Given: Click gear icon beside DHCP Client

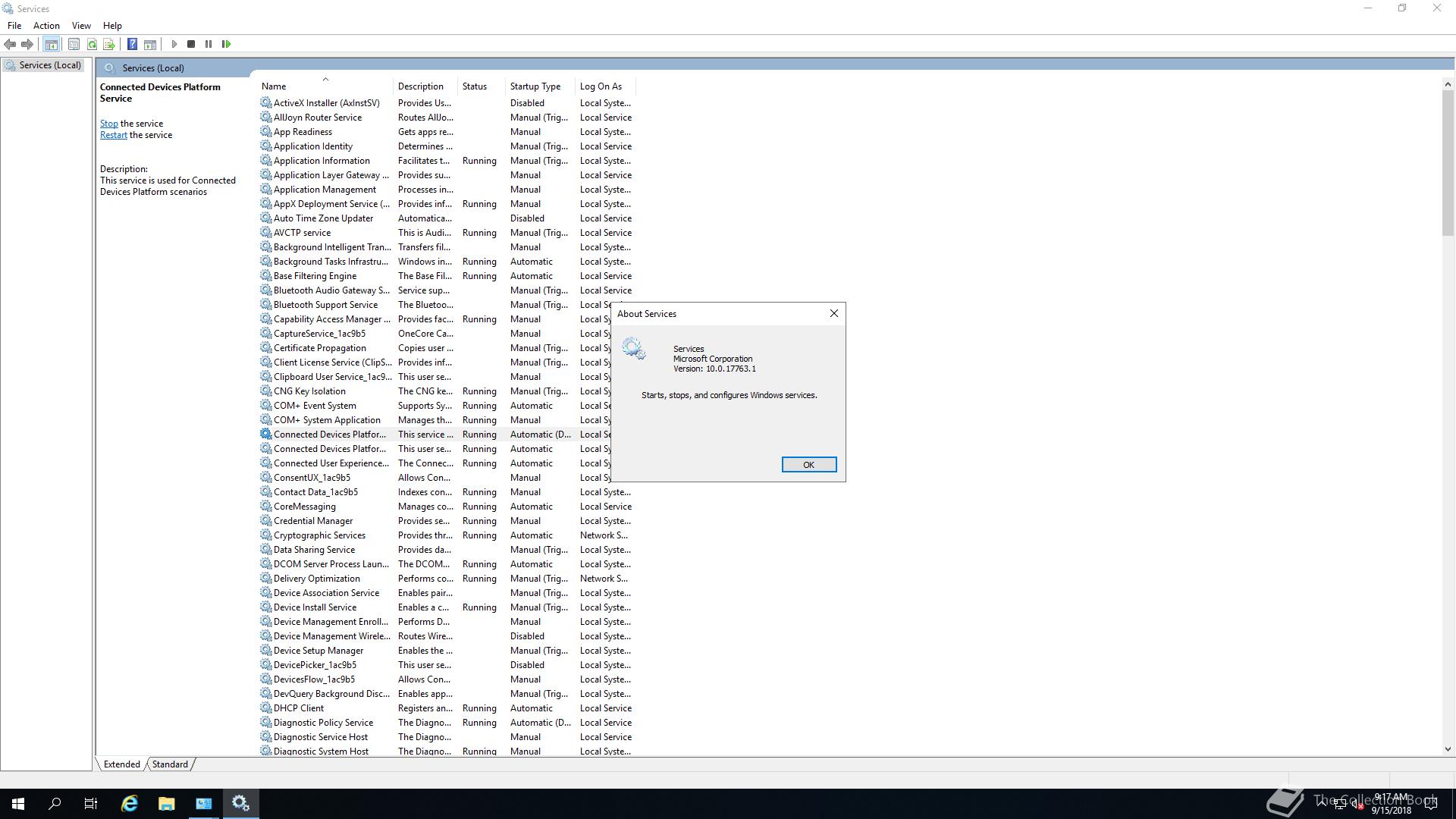Looking at the screenshot, I should tap(265, 708).
